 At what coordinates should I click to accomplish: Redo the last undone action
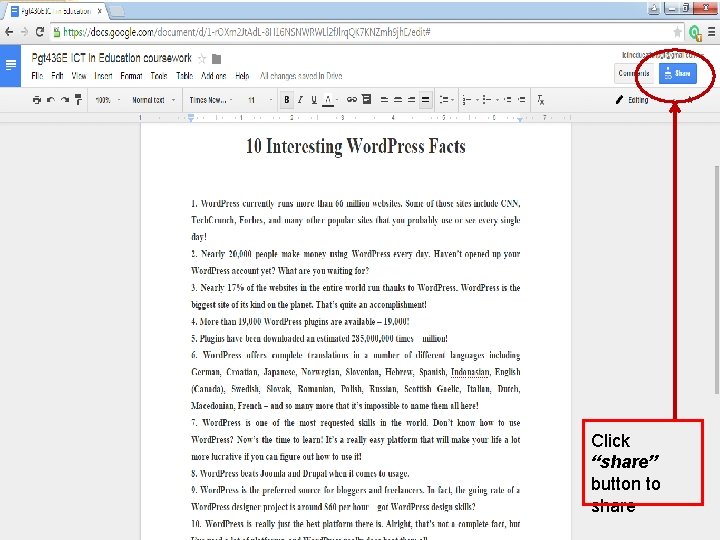point(65,100)
